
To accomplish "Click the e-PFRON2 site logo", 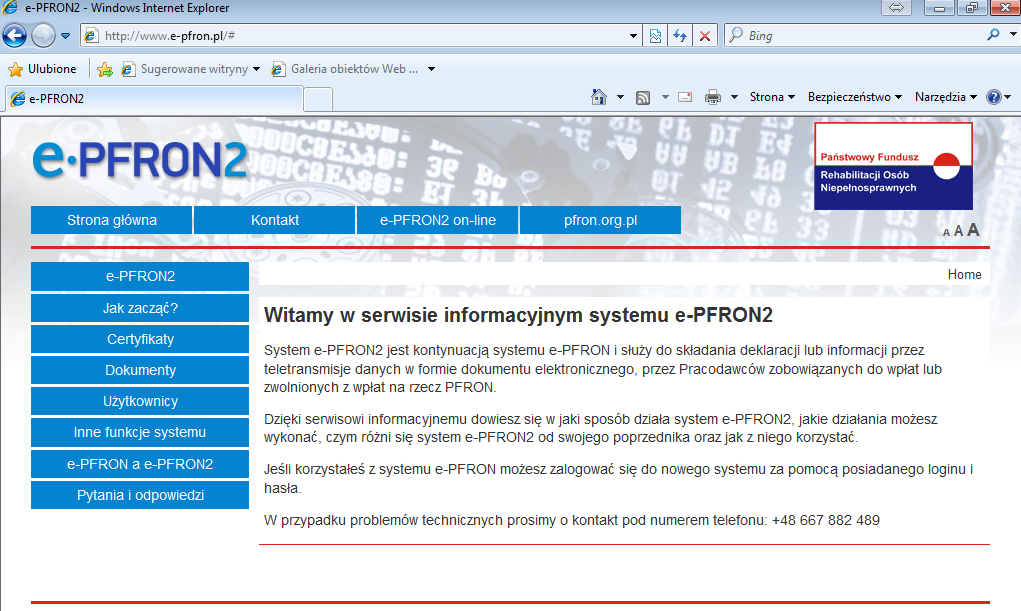I will tap(139, 159).
